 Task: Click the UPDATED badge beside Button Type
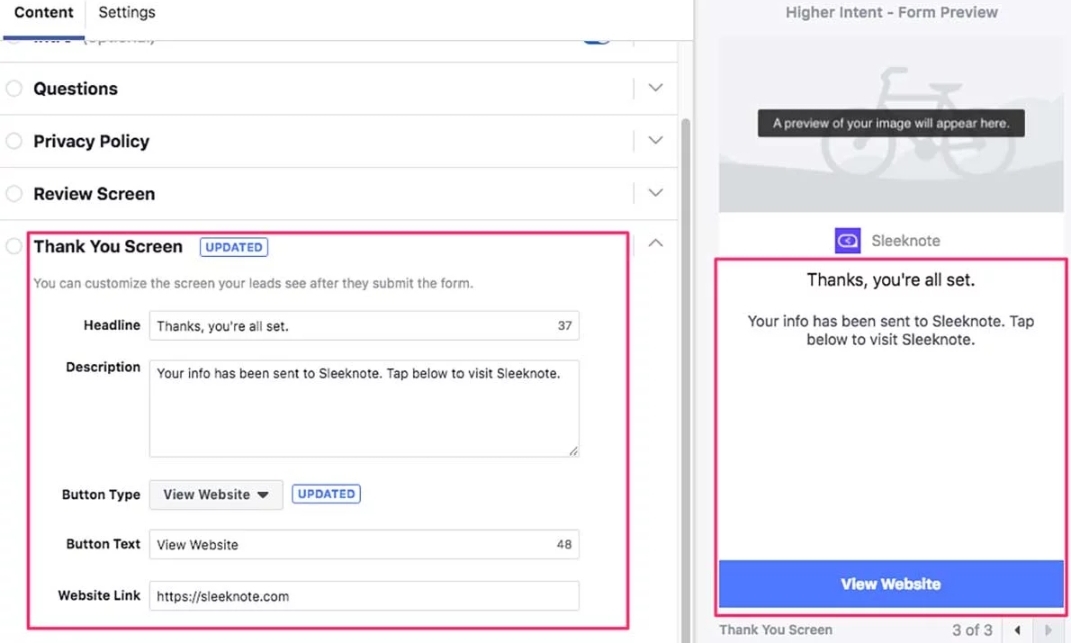326,494
